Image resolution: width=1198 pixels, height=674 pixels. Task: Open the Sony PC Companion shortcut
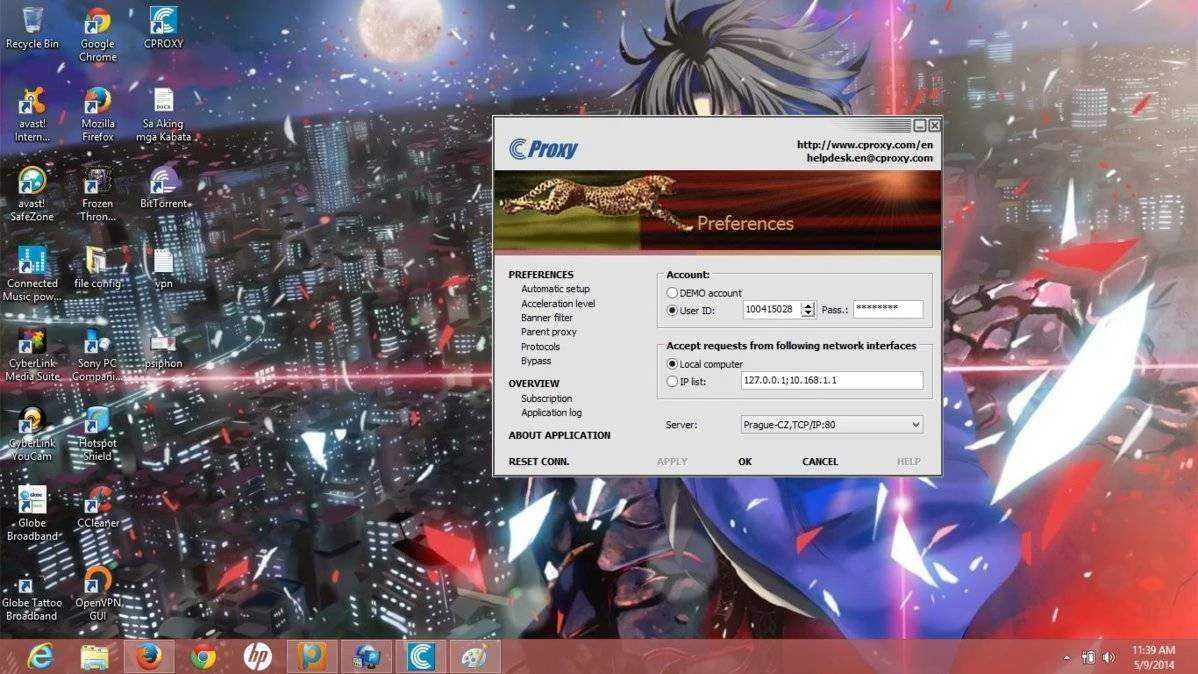(98, 354)
